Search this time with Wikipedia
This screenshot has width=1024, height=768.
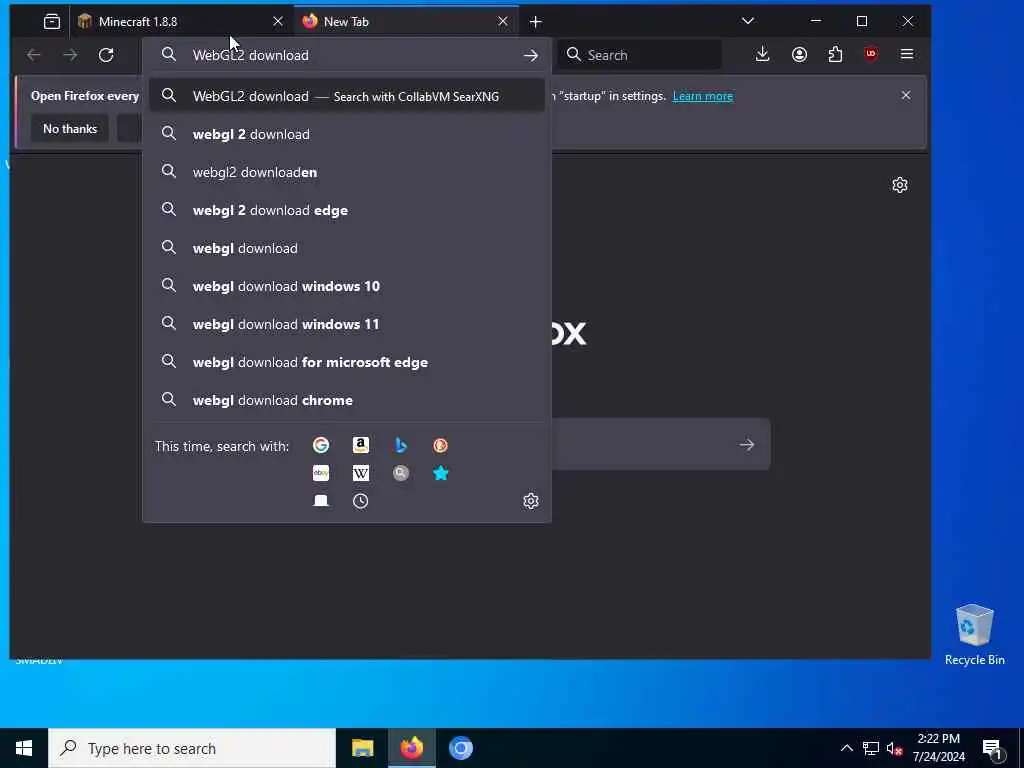[x=360, y=473]
